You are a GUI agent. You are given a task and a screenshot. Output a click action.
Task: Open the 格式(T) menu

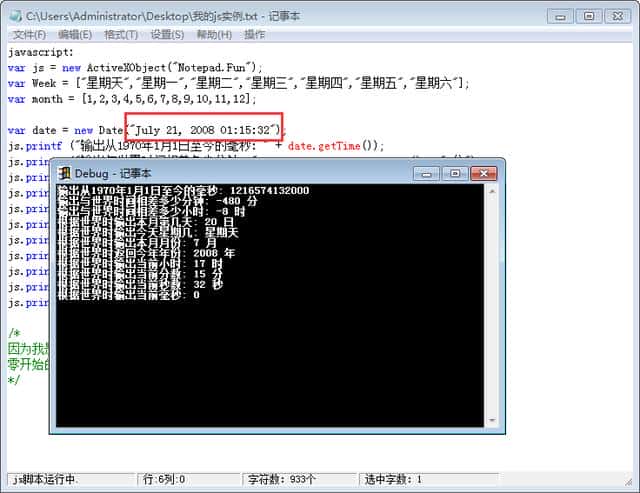(x=121, y=35)
